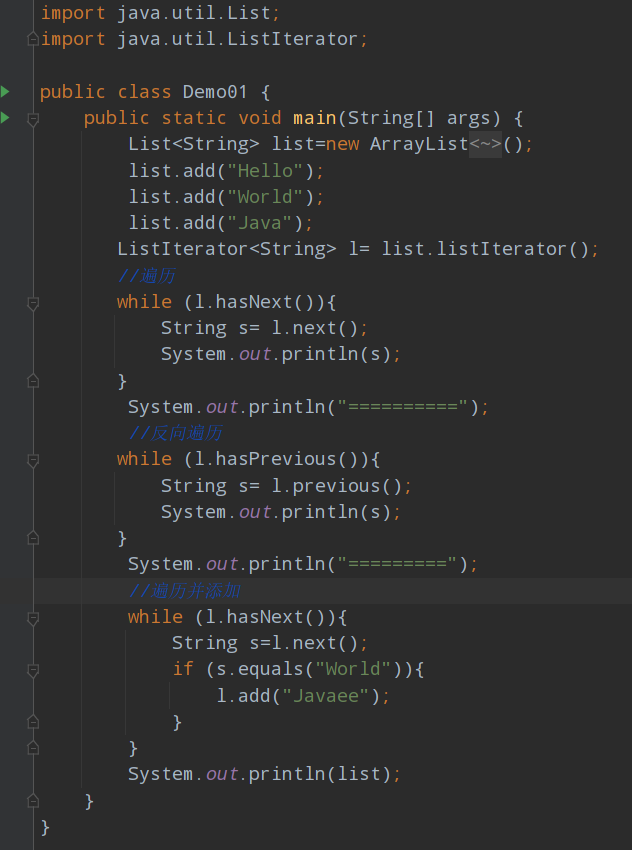This screenshot has height=850, width=632.
Task: Collapse the if (s.equals("World")) block
Action: click(x=33, y=670)
